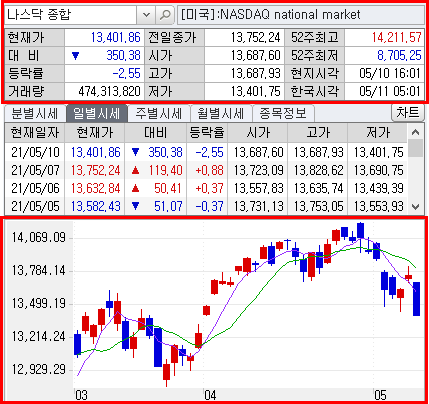Screen dimensions: 429x404
Task: Select the 일별시세 tab
Action: [x=96, y=114]
